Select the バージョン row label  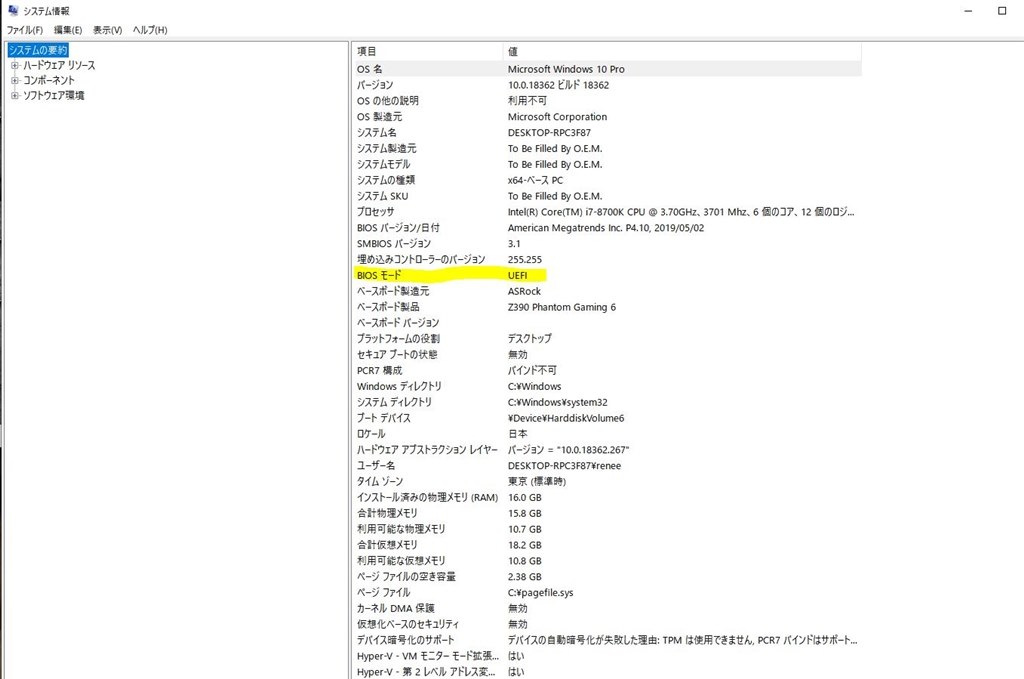click(375, 85)
